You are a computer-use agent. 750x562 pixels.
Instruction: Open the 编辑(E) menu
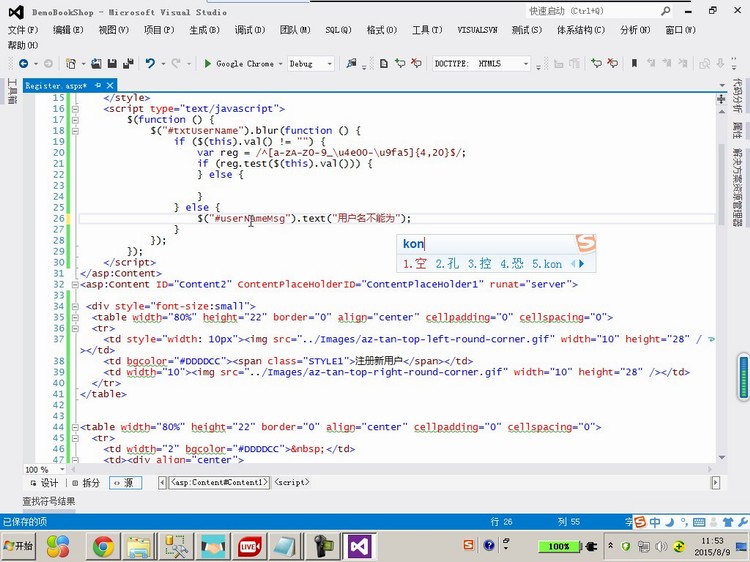coord(68,30)
